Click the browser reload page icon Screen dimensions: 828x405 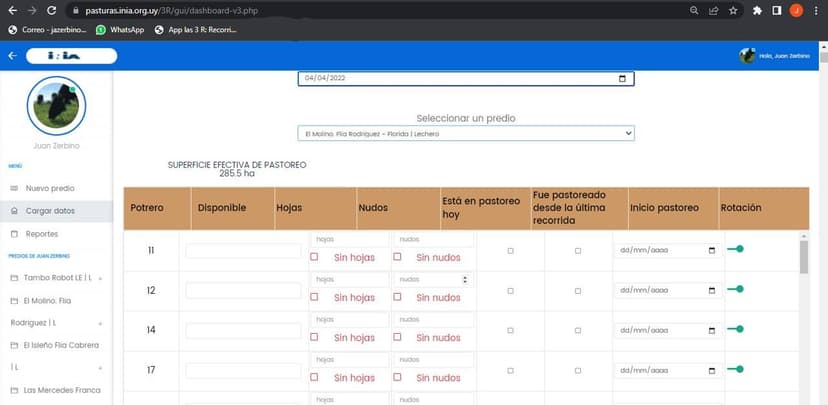[x=51, y=10]
